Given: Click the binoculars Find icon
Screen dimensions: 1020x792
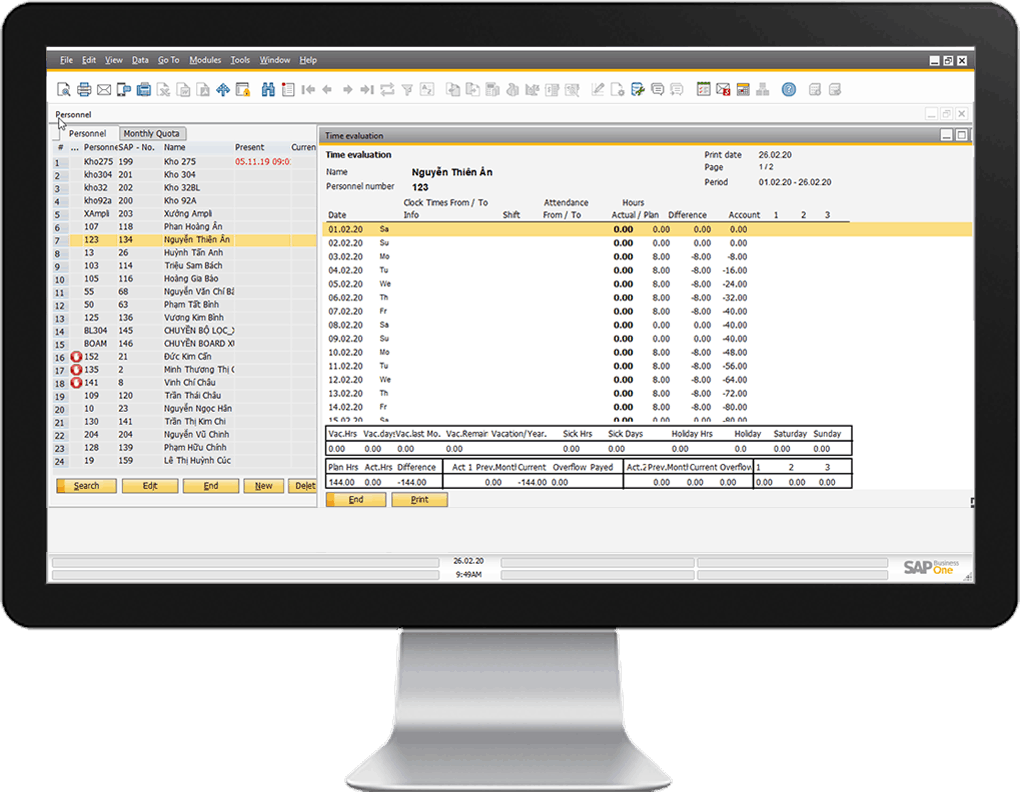Looking at the screenshot, I should [268, 90].
